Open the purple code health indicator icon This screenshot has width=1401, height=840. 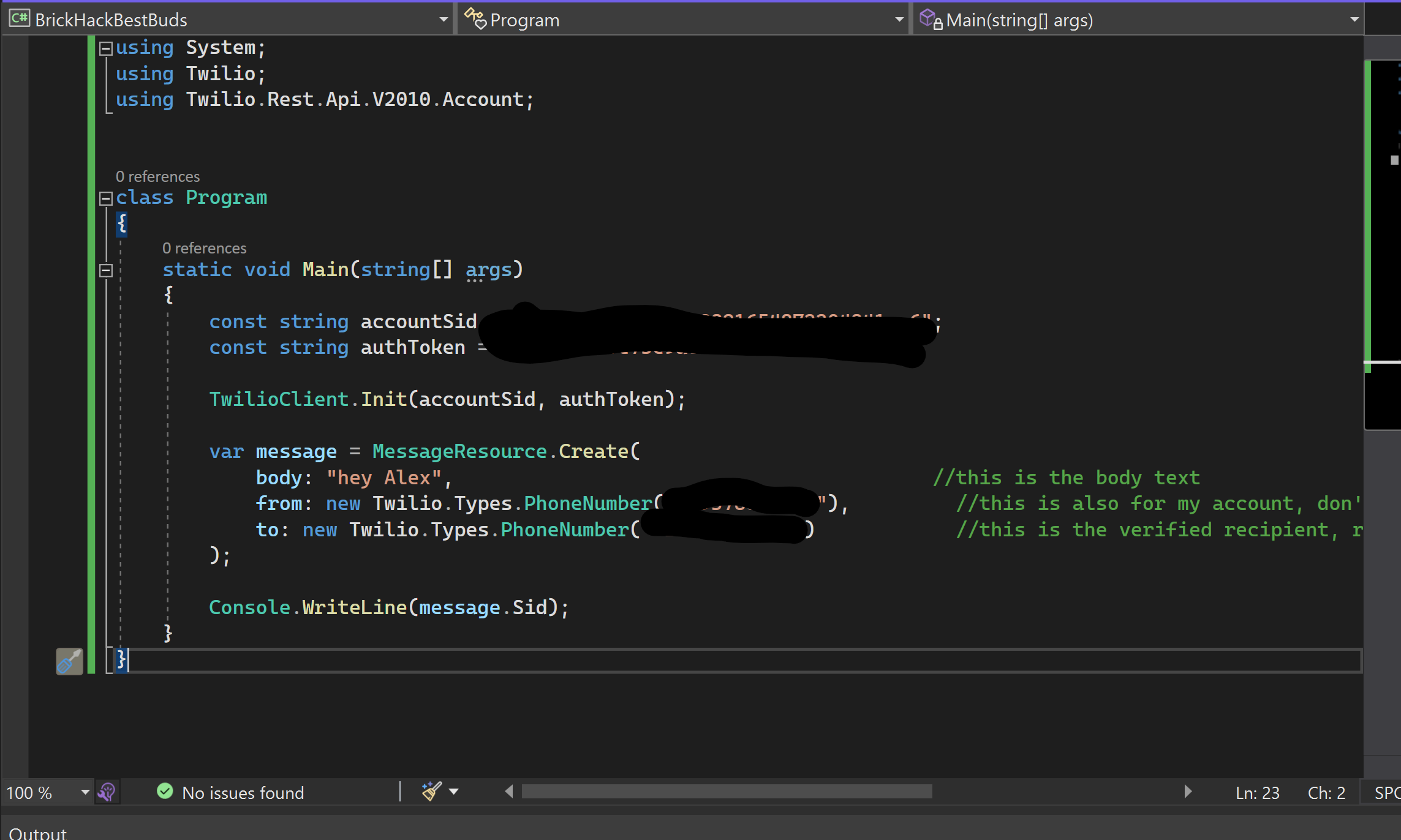(x=107, y=792)
